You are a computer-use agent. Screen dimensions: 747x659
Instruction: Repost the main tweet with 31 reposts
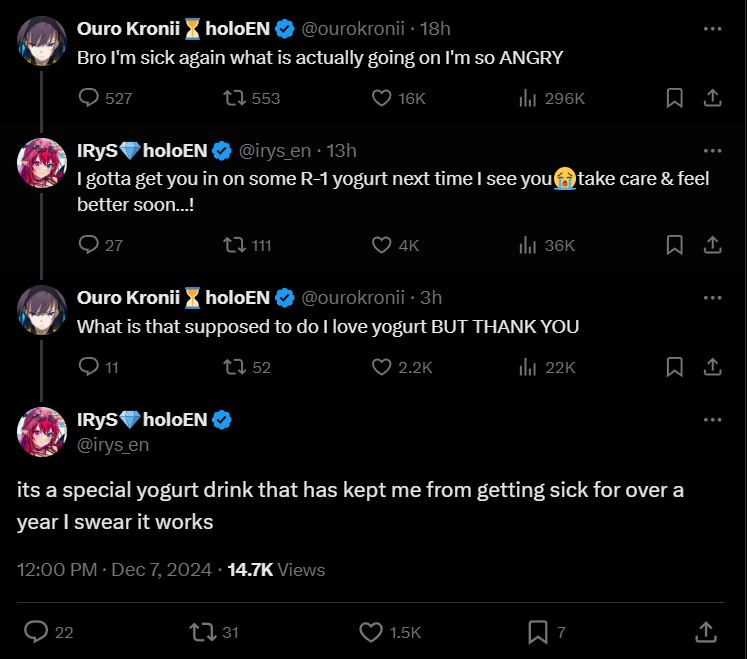[202, 632]
